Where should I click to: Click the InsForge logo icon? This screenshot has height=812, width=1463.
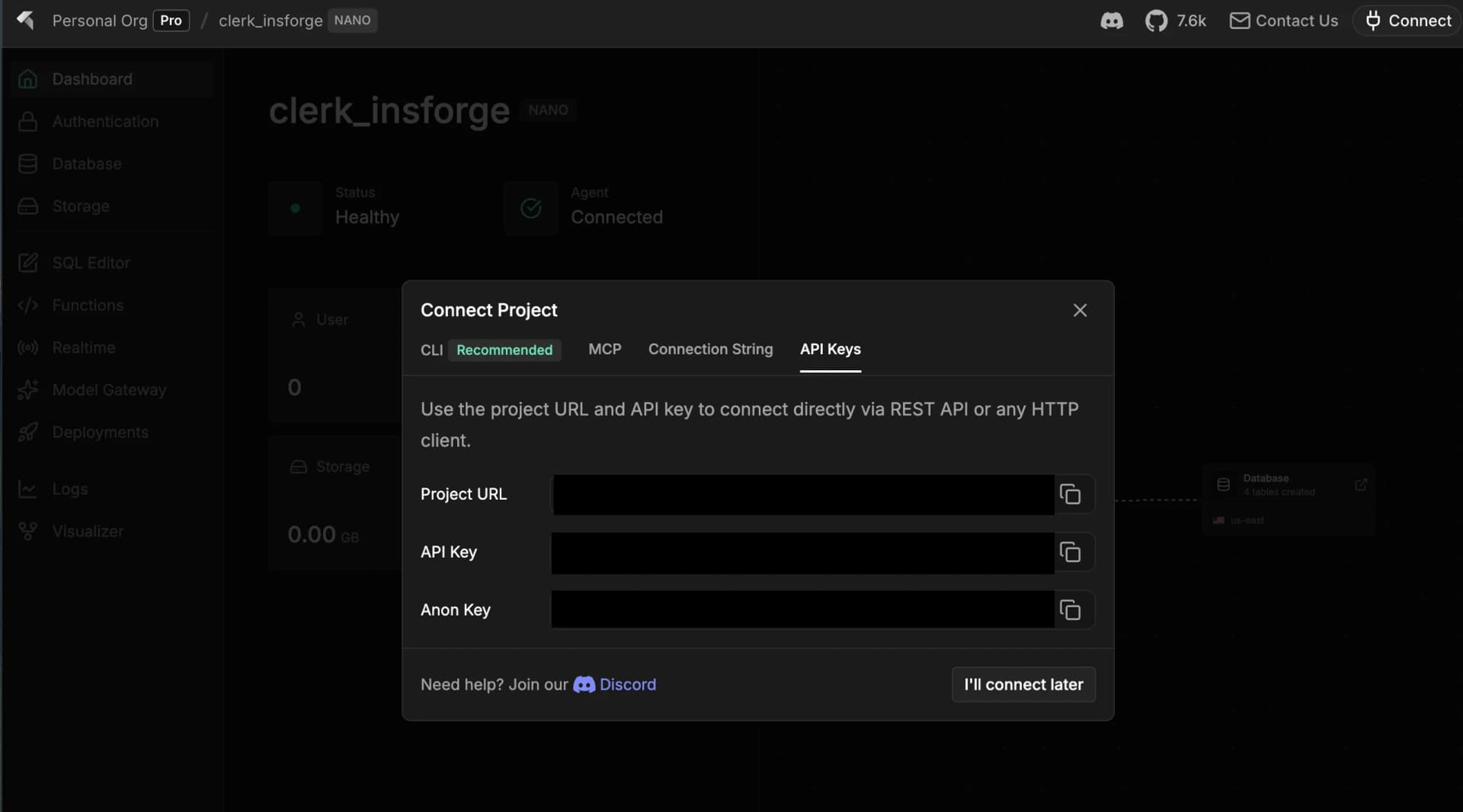tap(26, 21)
